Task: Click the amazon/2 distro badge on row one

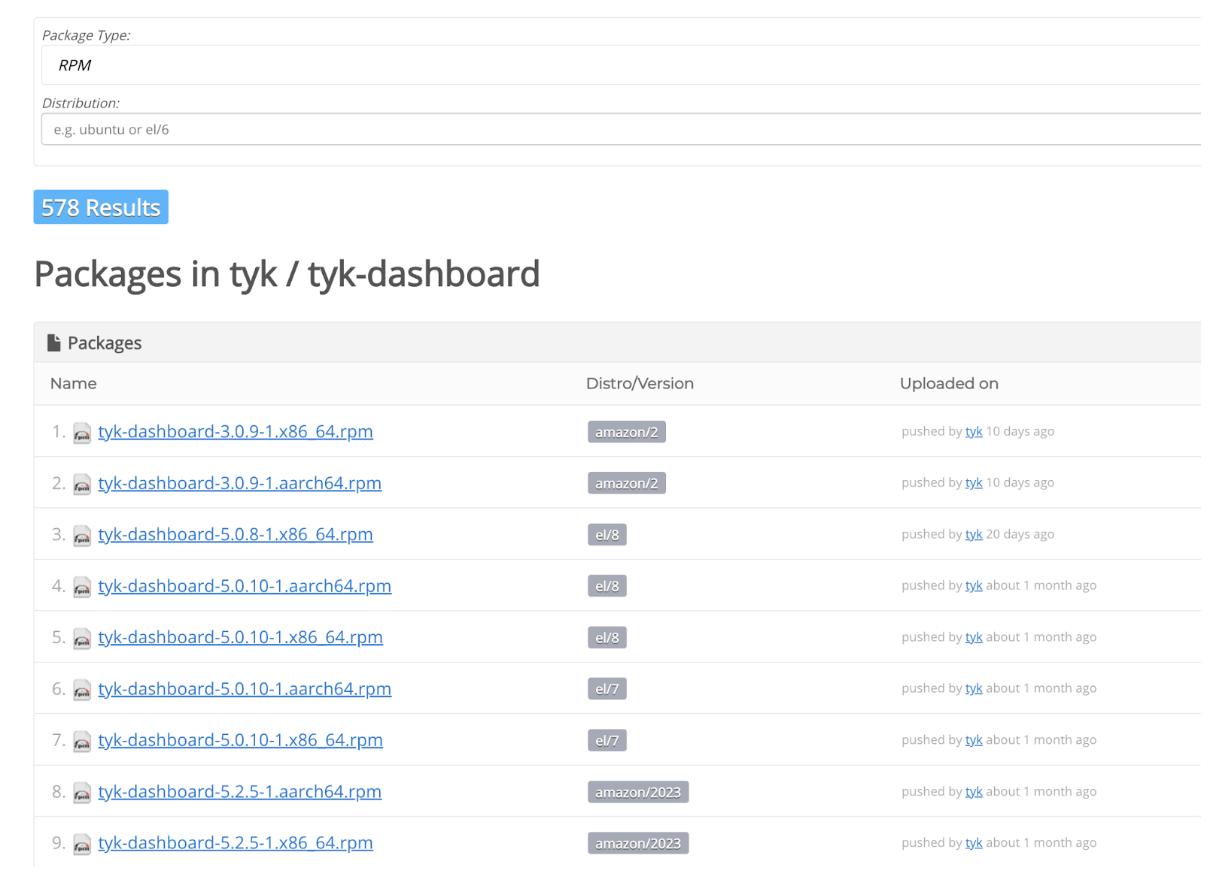Action: click(x=626, y=431)
